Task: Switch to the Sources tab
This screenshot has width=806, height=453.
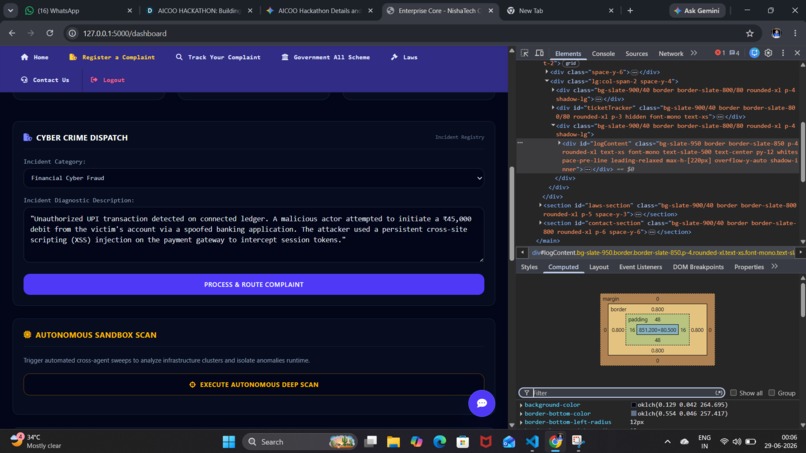Action: tap(636, 53)
